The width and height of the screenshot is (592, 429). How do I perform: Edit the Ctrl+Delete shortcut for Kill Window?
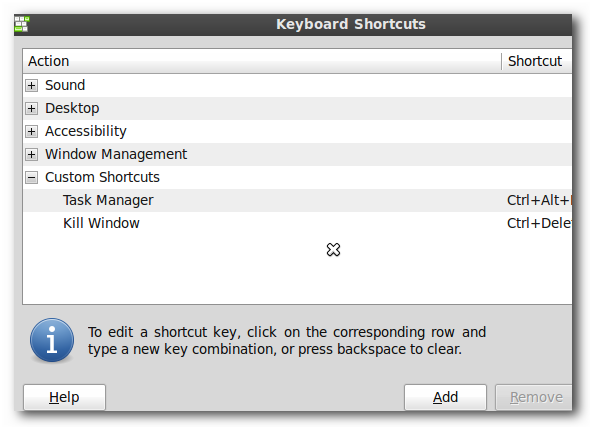(x=539, y=223)
